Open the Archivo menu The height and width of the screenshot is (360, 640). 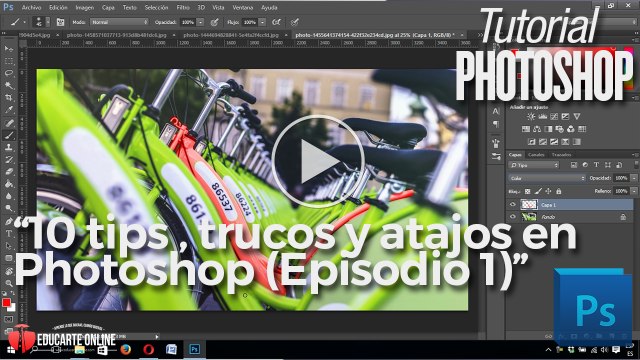coord(31,7)
